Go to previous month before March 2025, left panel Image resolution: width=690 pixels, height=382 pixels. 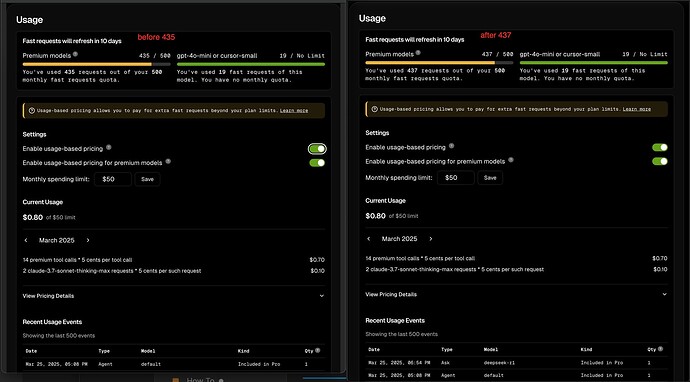(26, 240)
